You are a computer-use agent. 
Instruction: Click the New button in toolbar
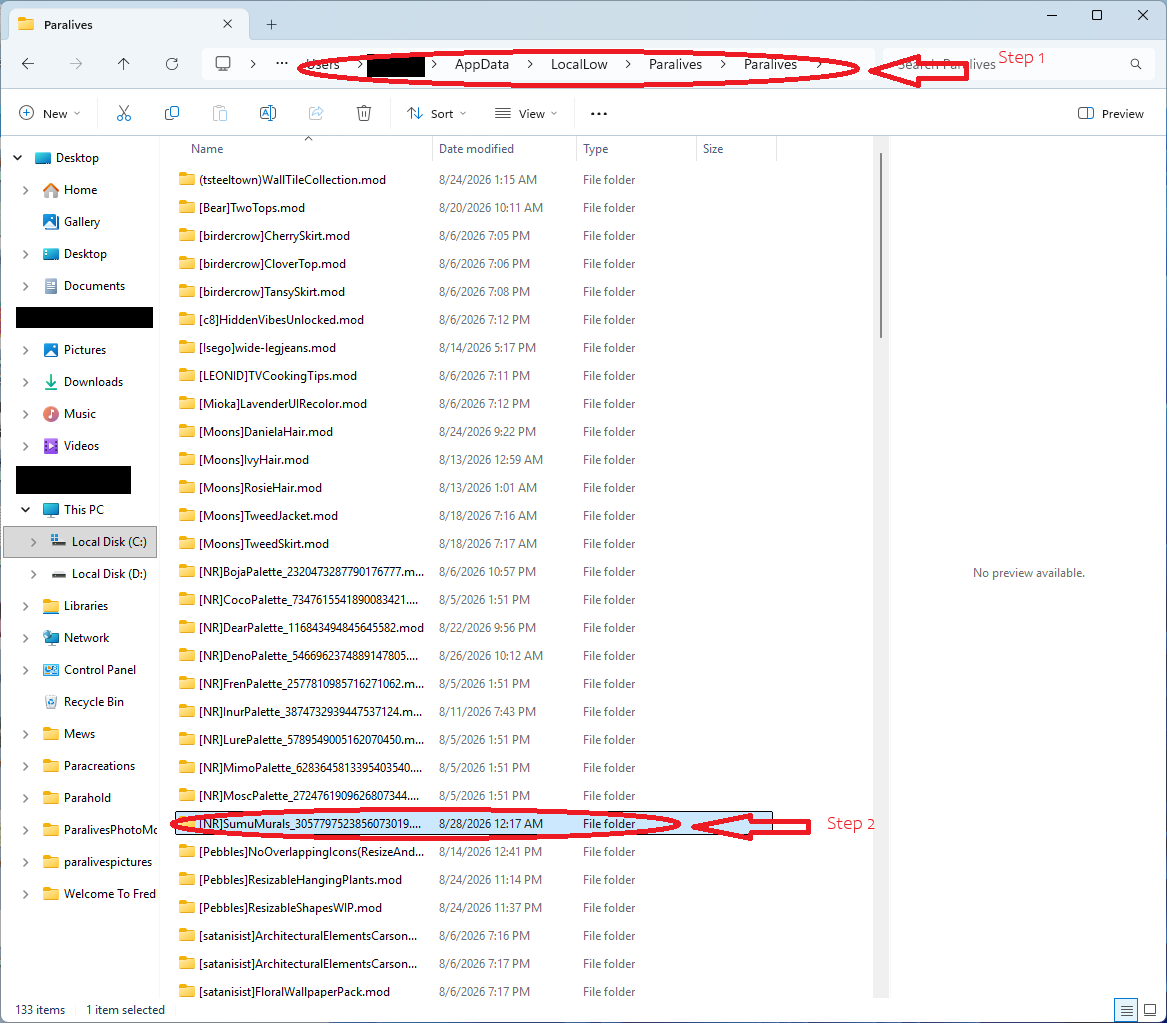pos(50,114)
